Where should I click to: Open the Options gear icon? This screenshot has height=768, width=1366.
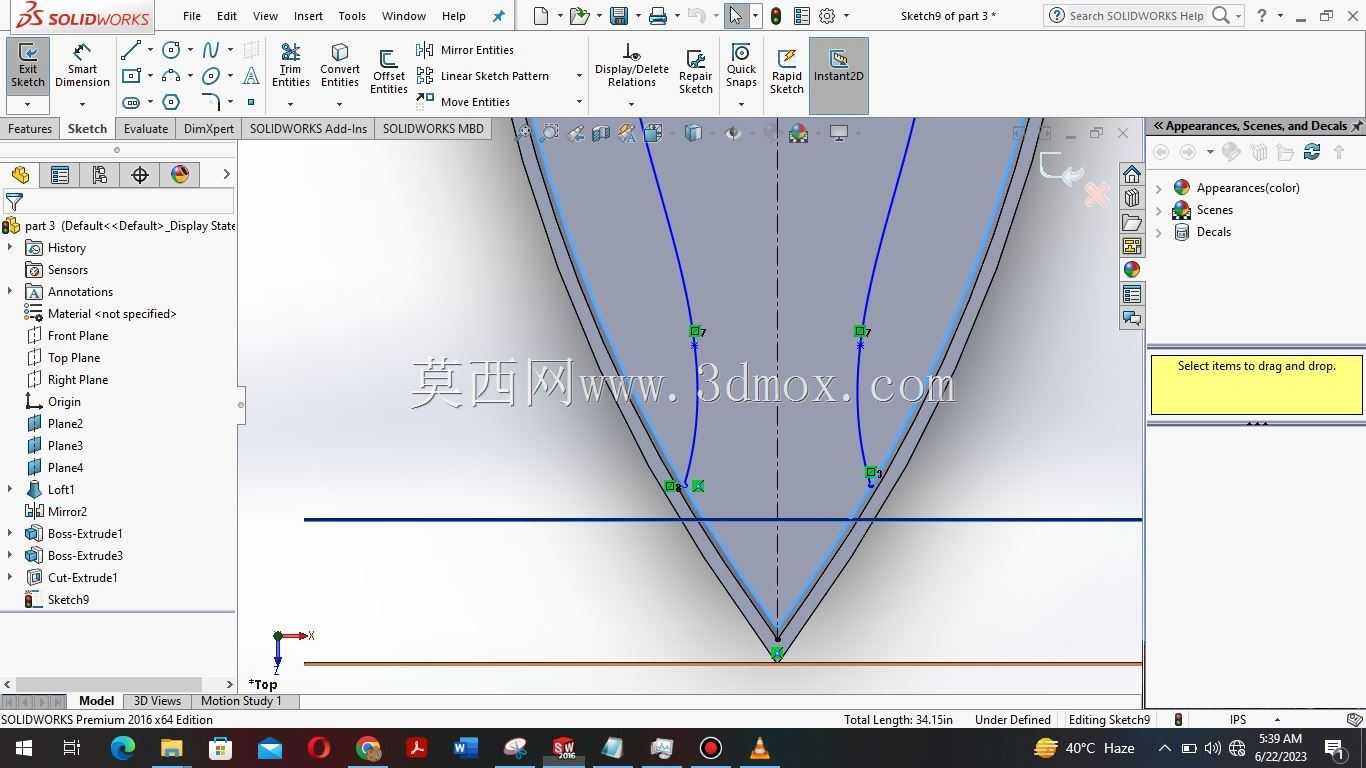pyautogui.click(x=827, y=16)
